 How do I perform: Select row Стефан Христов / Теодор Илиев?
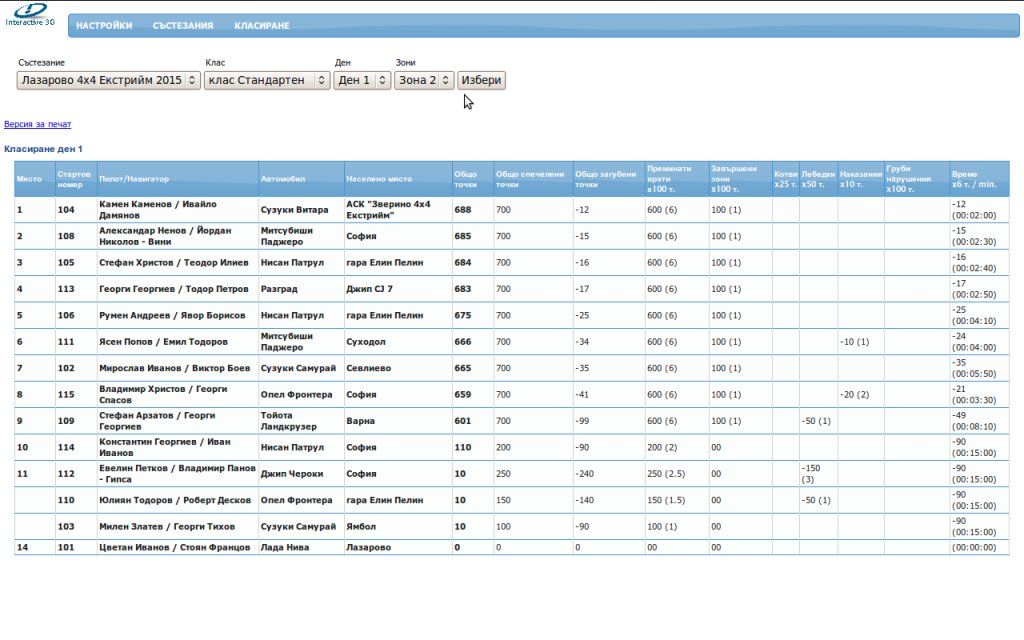[x=511, y=263]
